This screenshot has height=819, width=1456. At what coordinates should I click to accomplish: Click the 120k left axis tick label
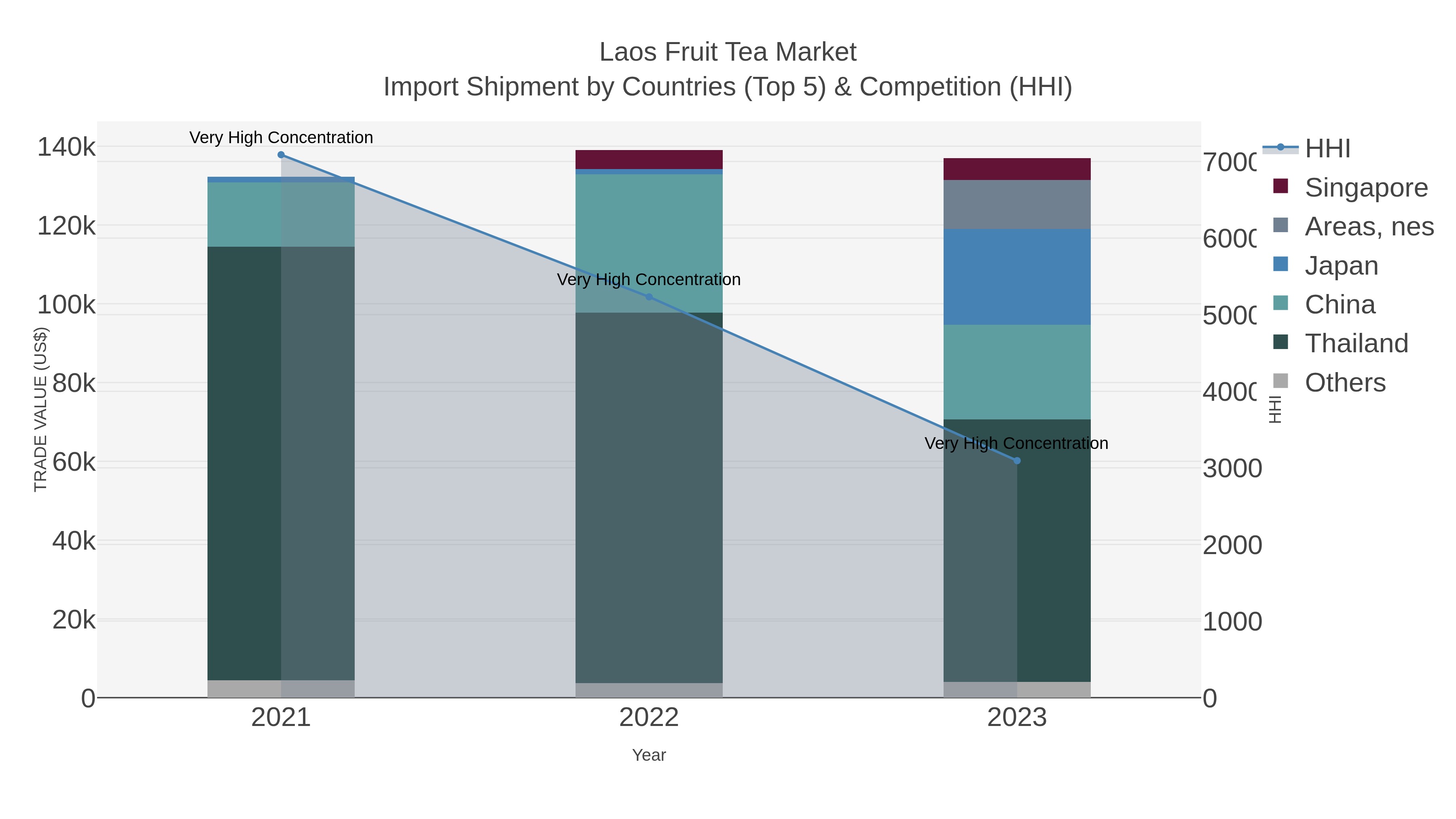click(66, 226)
